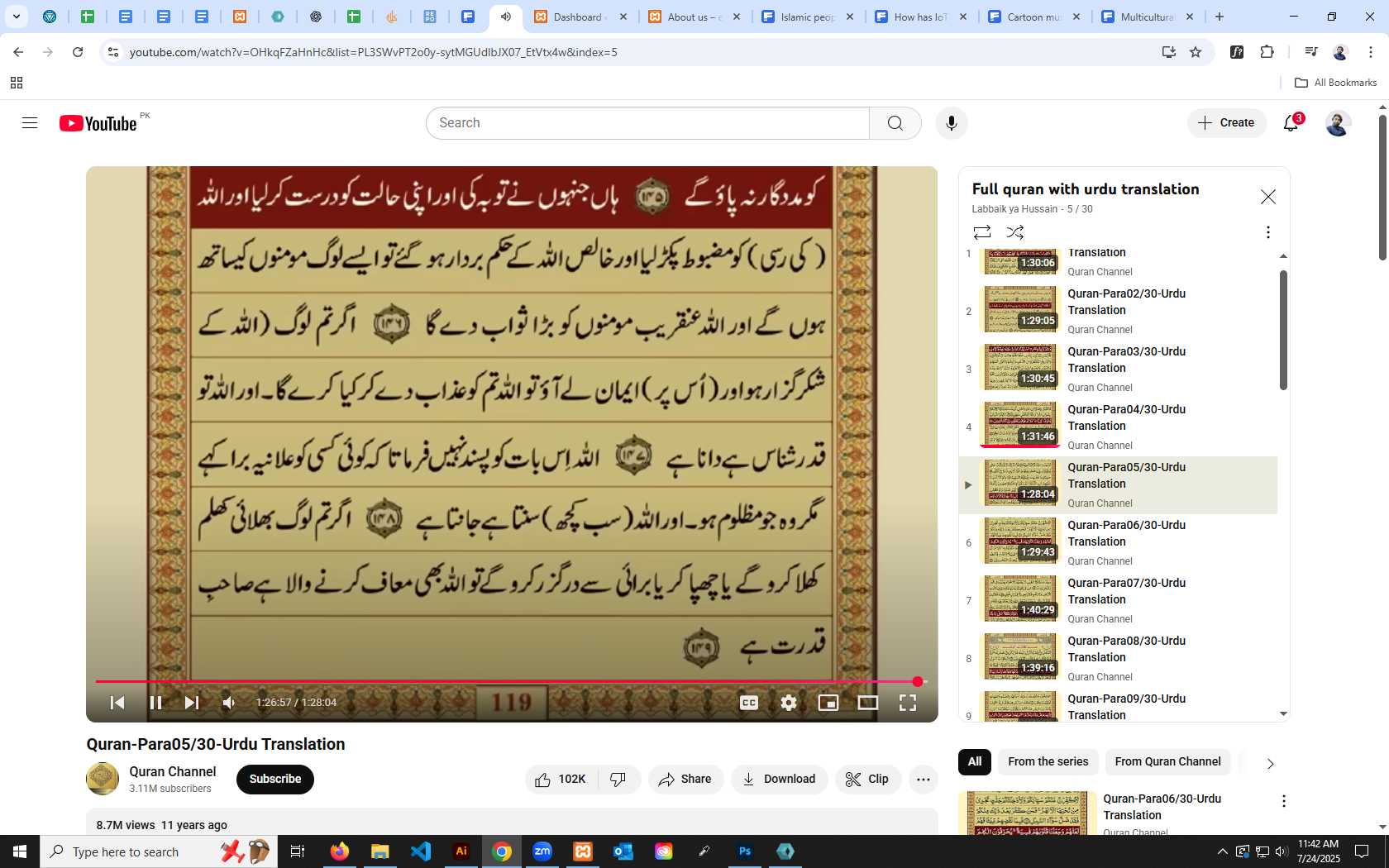Screen dimensions: 1389x868
Task: Share this video
Action: 685,780
